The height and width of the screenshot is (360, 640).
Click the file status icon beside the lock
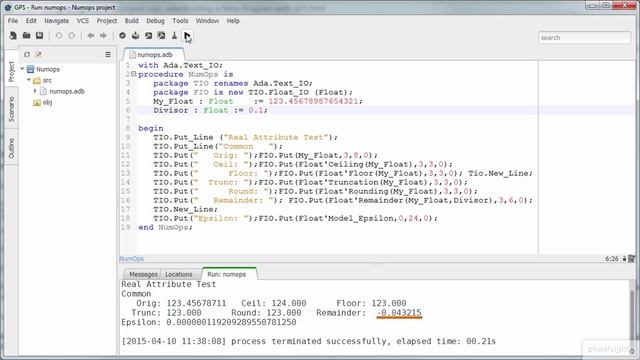(x=632, y=259)
